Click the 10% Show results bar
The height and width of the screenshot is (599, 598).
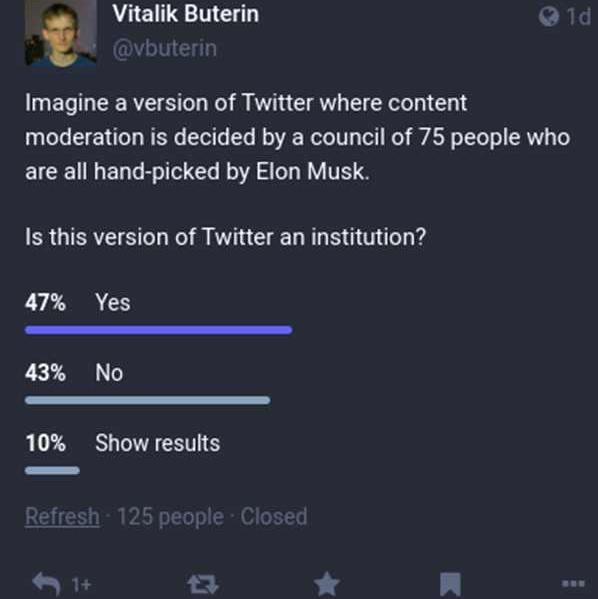pos(52,471)
